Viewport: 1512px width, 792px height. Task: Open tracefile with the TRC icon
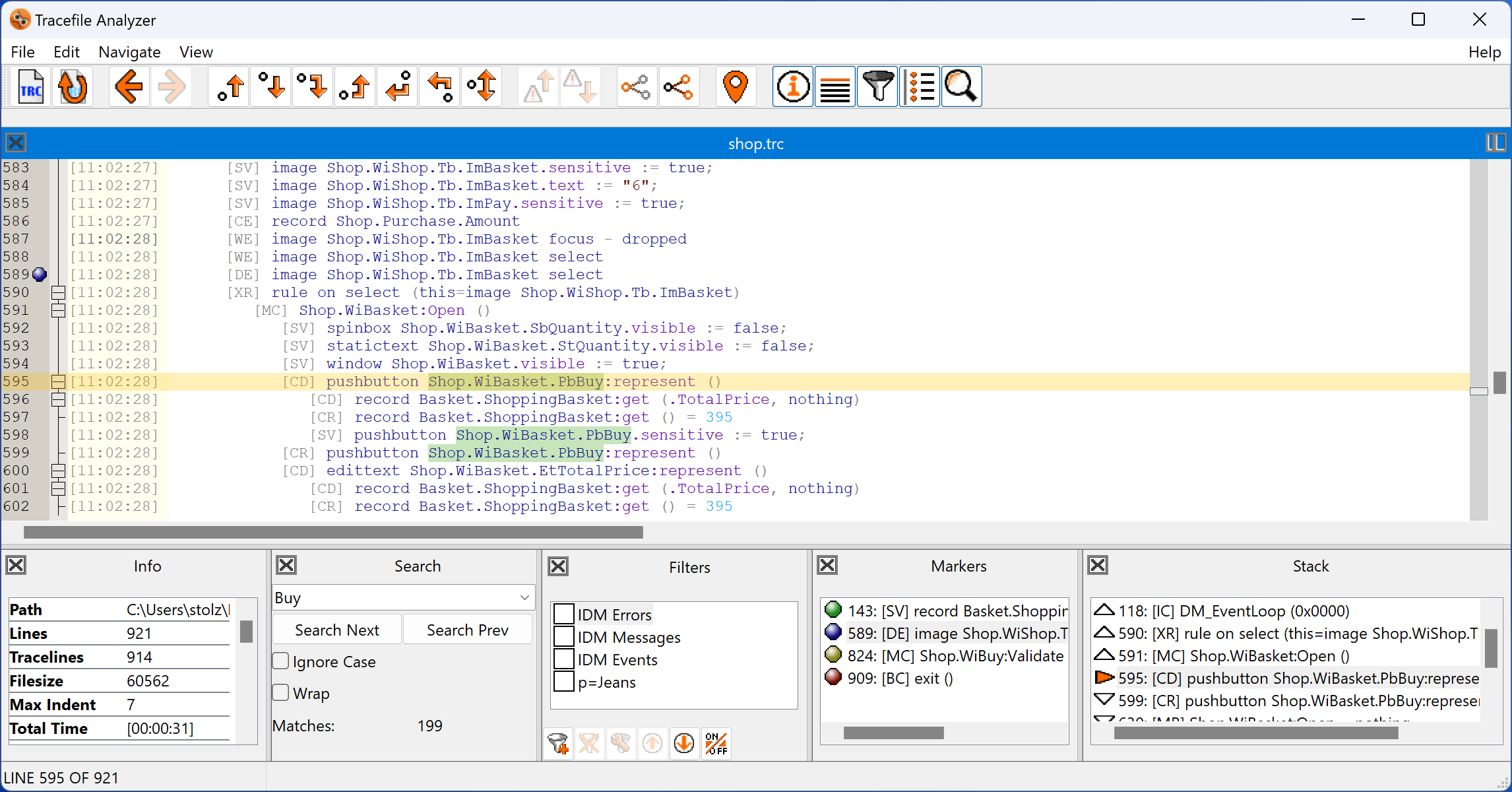point(31,87)
